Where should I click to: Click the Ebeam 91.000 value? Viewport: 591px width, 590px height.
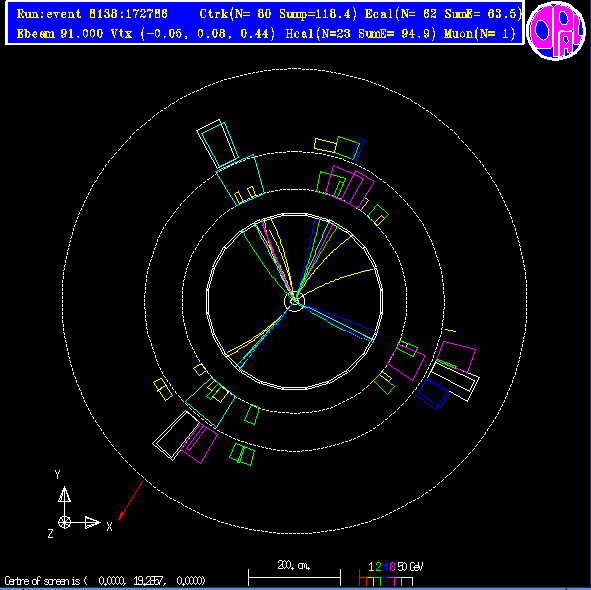[x=60, y=34]
